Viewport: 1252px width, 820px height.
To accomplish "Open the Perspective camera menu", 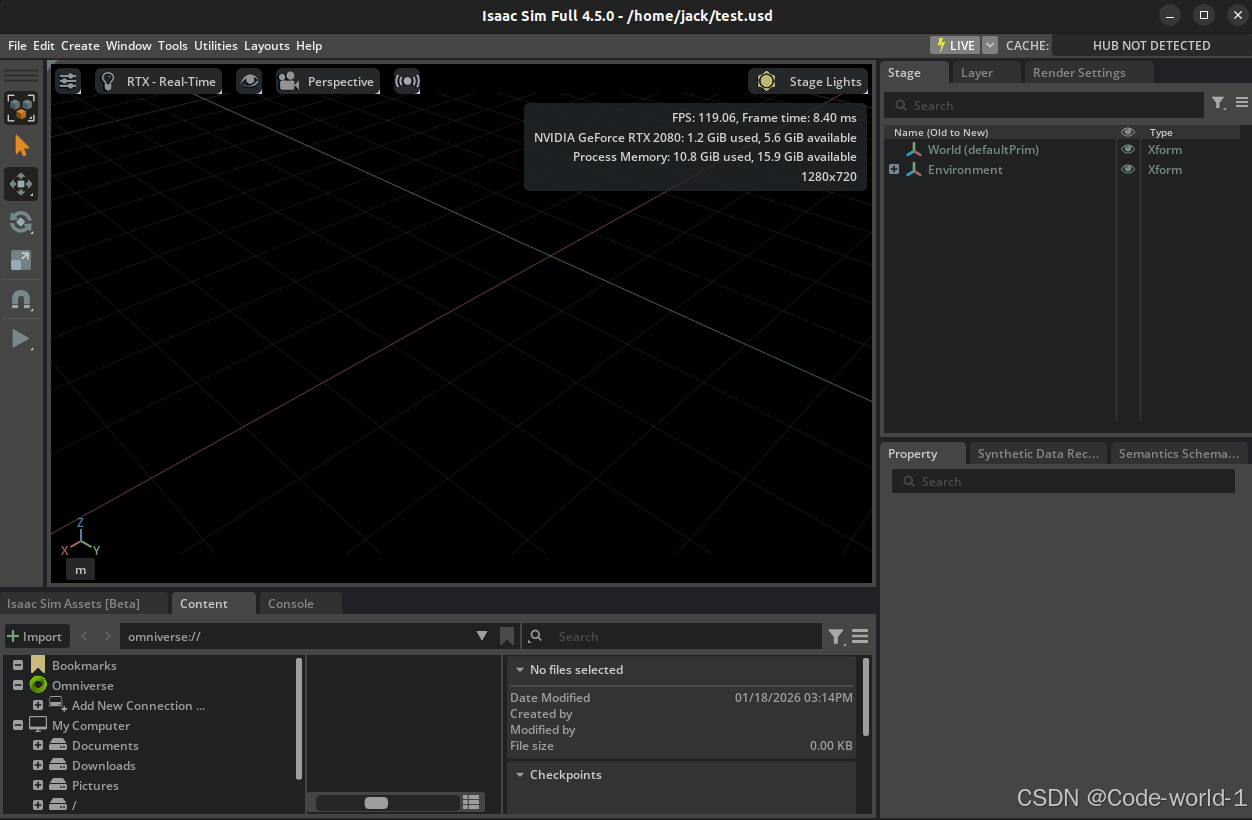I will (328, 81).
